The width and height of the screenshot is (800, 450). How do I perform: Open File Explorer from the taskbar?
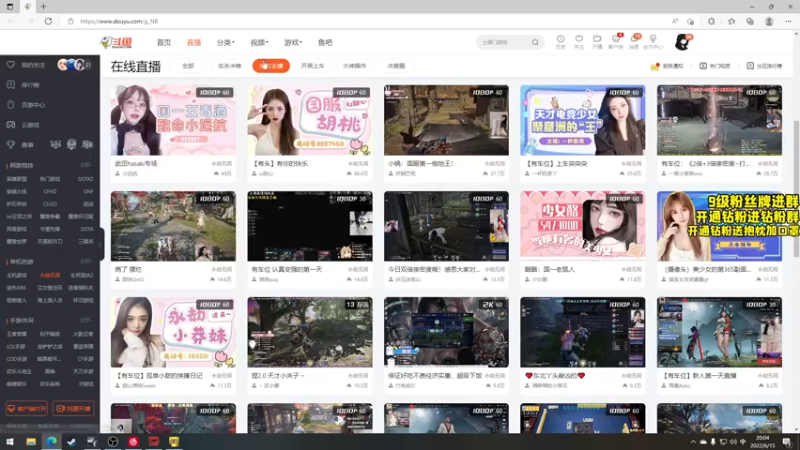click(31, 442)
